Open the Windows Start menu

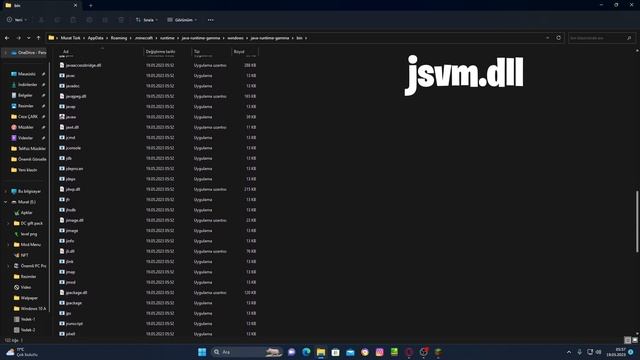click(202, 352)
